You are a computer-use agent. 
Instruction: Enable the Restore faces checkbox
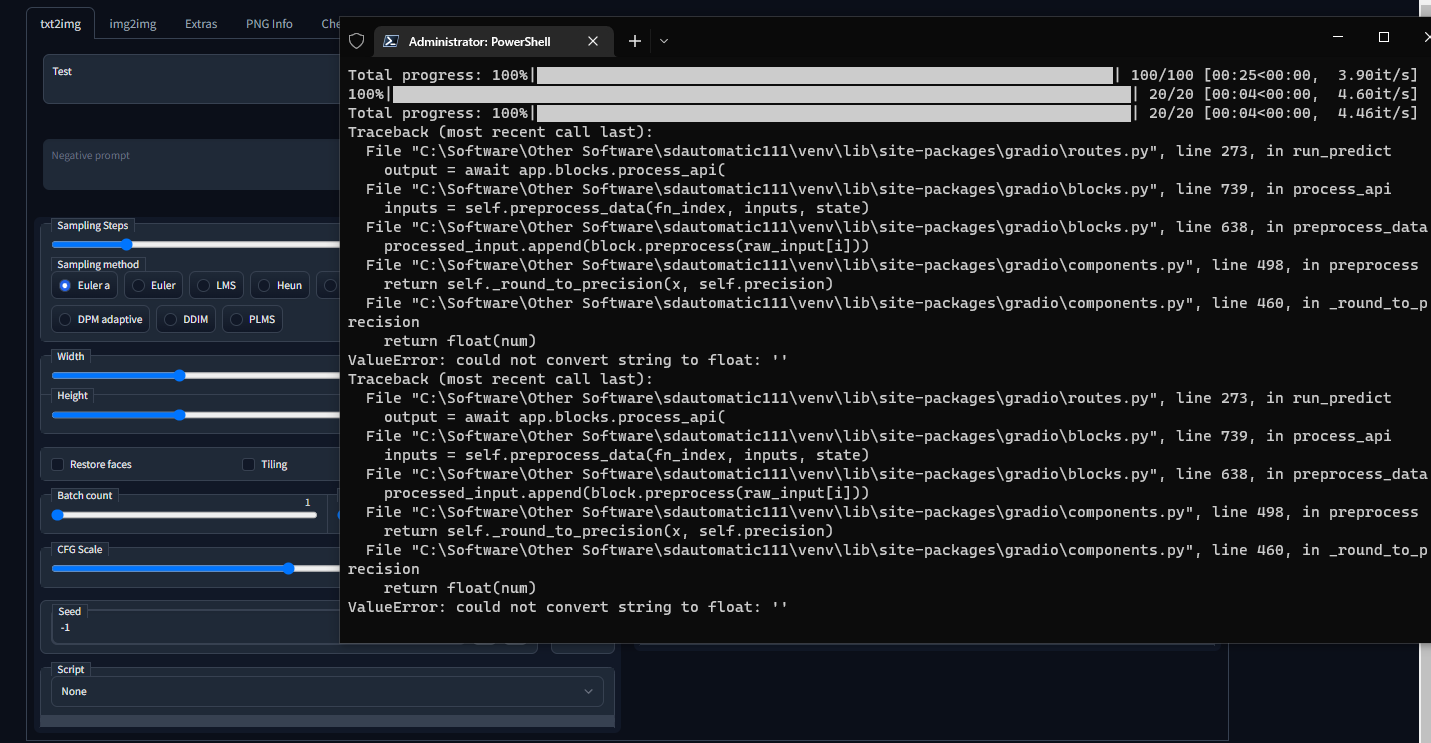click(57, 464)
